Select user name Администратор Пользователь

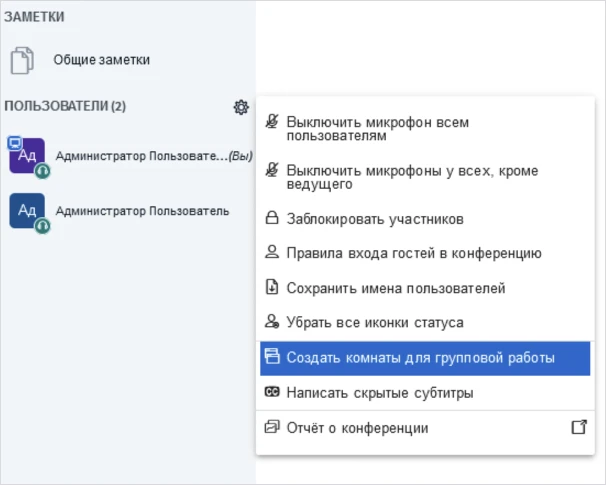[143, 211]
